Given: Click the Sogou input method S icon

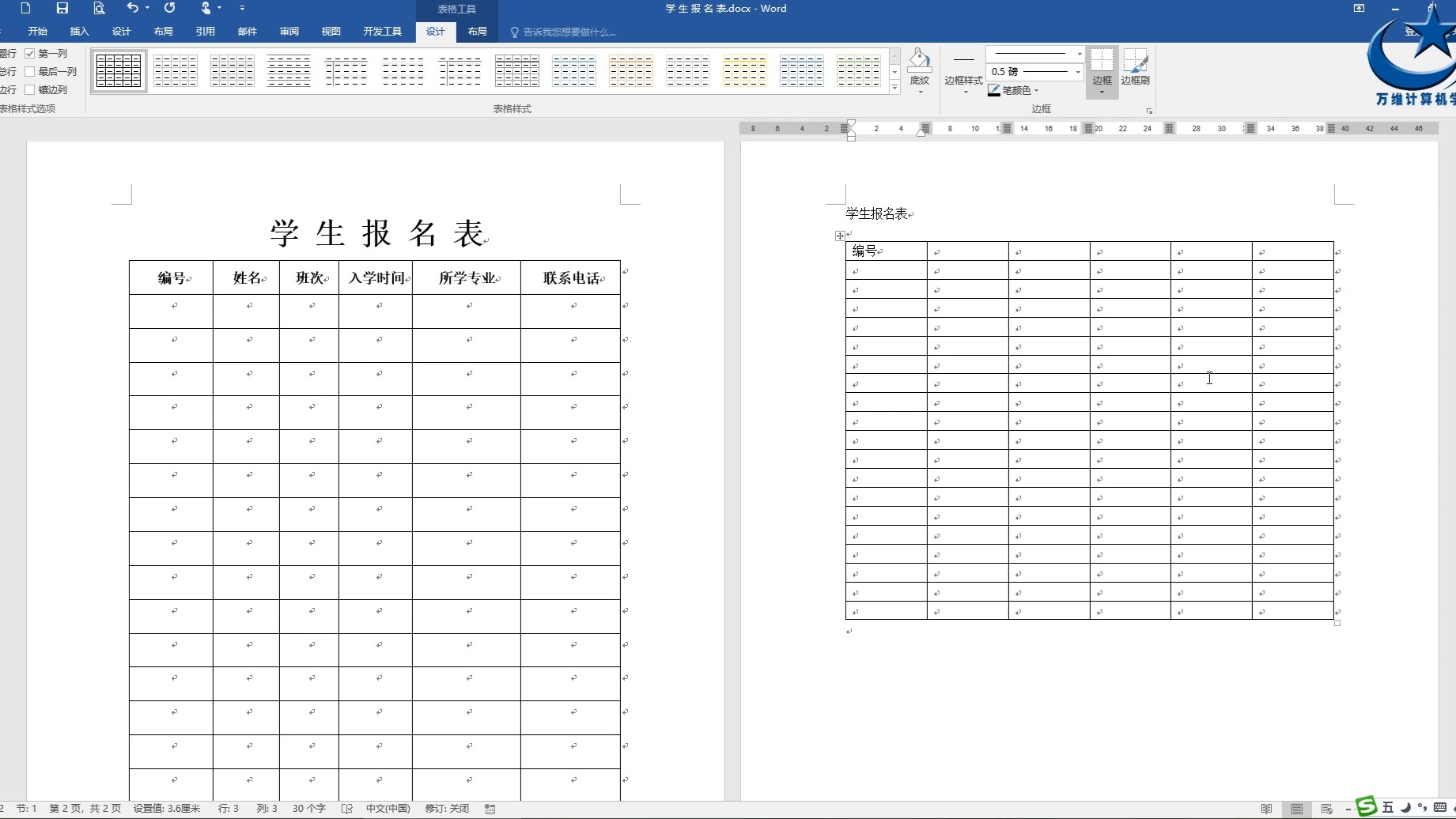Looking at the screenshot, I should point(1366,807).
